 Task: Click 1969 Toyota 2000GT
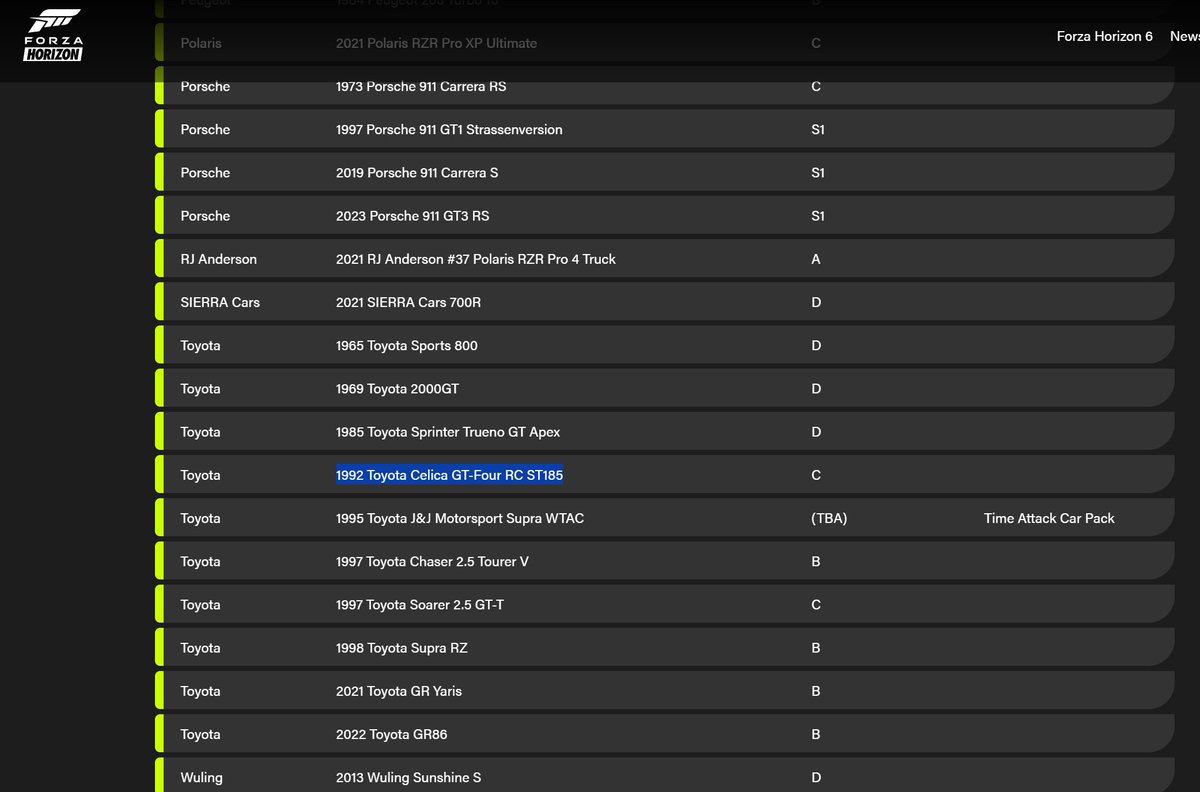[x=397, y=388]
